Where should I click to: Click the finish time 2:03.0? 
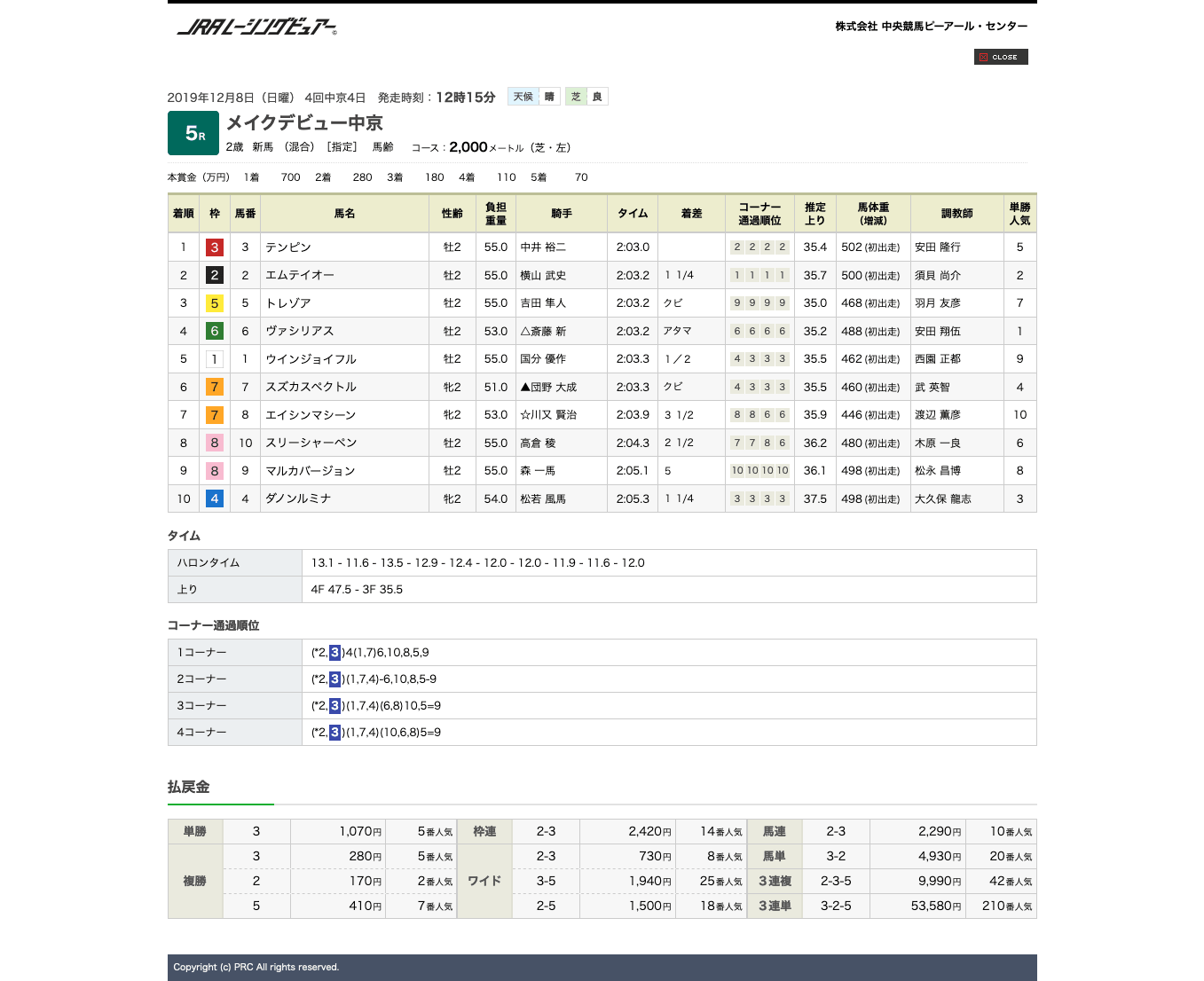point(633,247)
